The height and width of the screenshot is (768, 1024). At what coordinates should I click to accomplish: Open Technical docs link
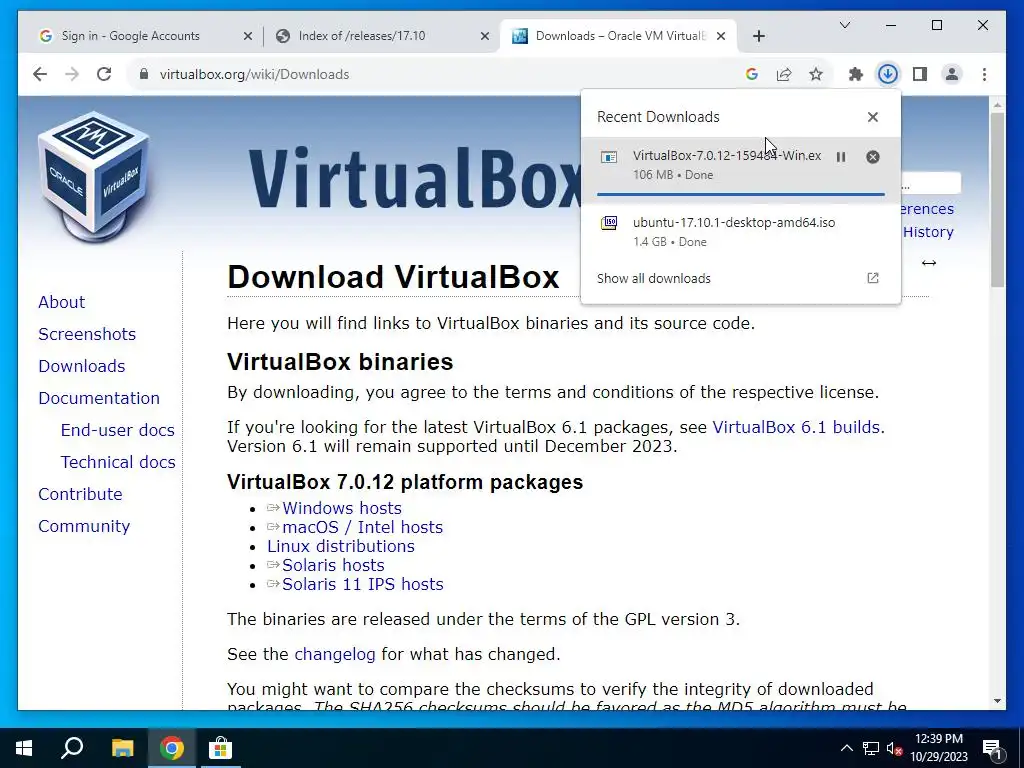point(118,462)
